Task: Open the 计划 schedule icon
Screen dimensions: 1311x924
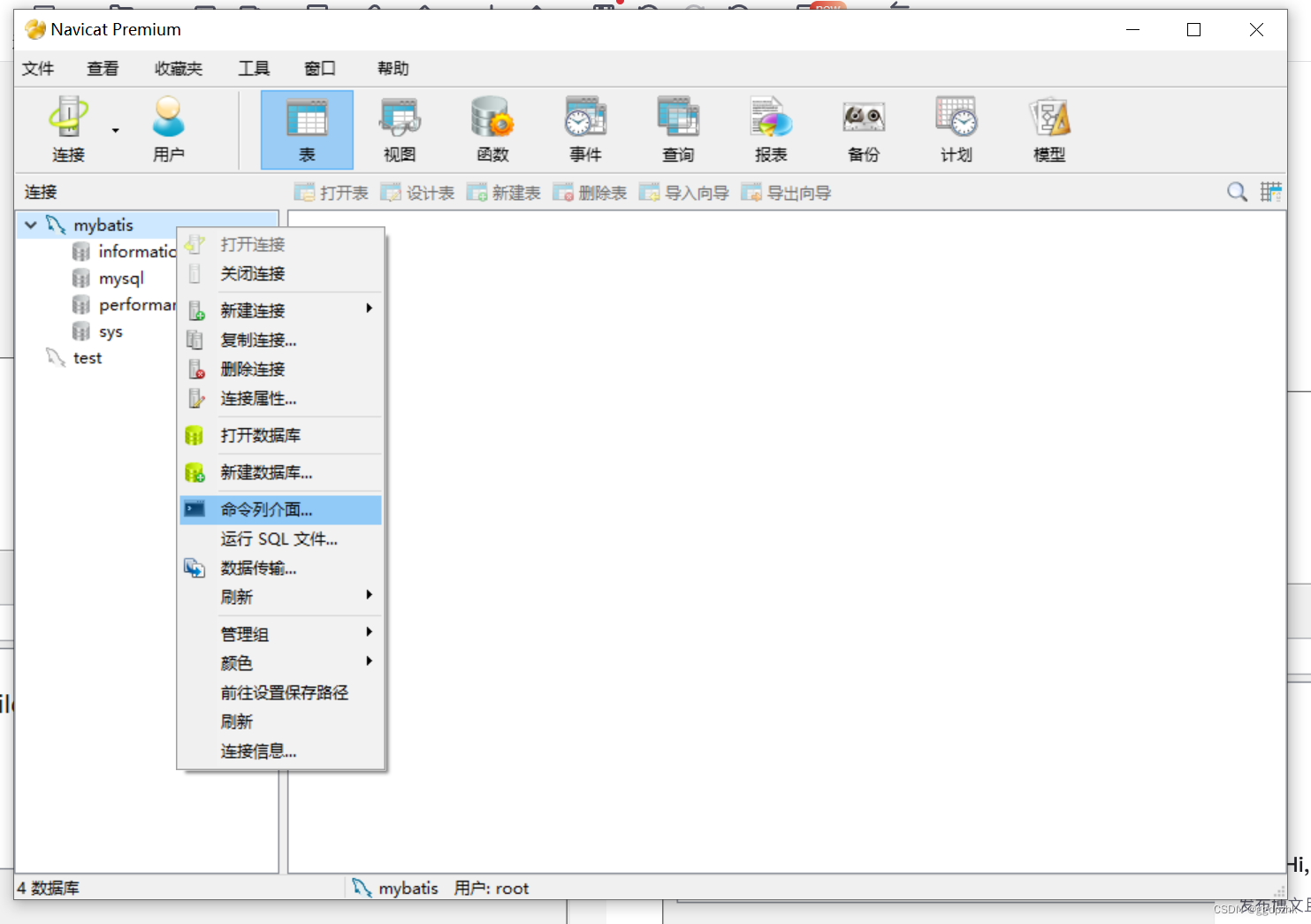Action: [x=957, y=130]
